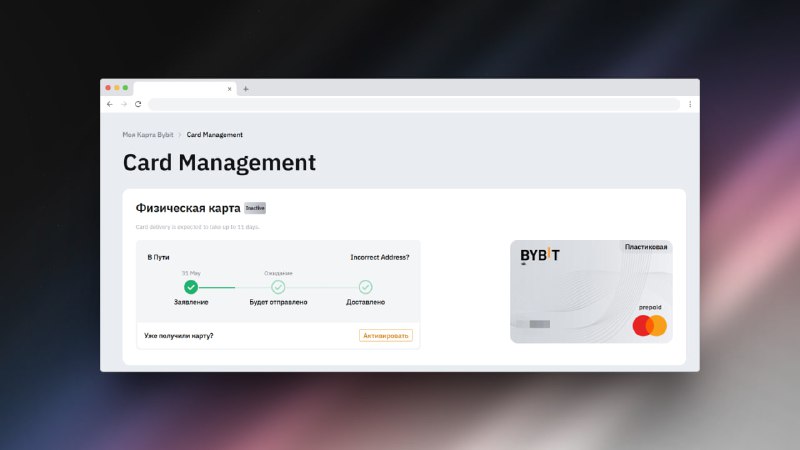This screenshot has width=800, height=450.
Task: Click the Активировать button
Action: pyautogui.click(x=386, y=336)
